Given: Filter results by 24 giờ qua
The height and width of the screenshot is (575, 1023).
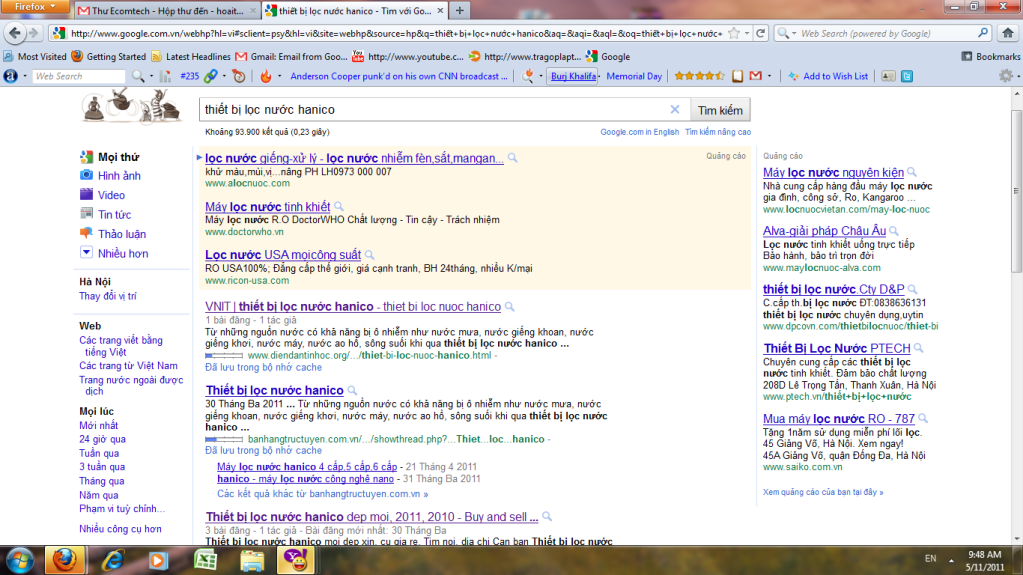Looking at the screenshot, I should pos(102,439).
